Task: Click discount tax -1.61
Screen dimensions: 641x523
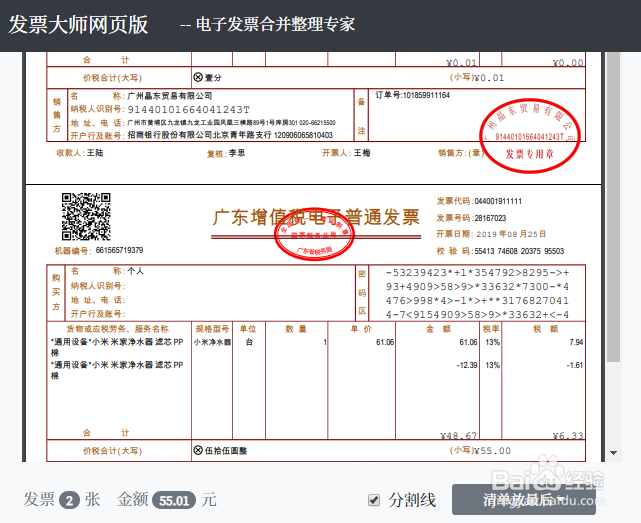Action: [574, 365]
